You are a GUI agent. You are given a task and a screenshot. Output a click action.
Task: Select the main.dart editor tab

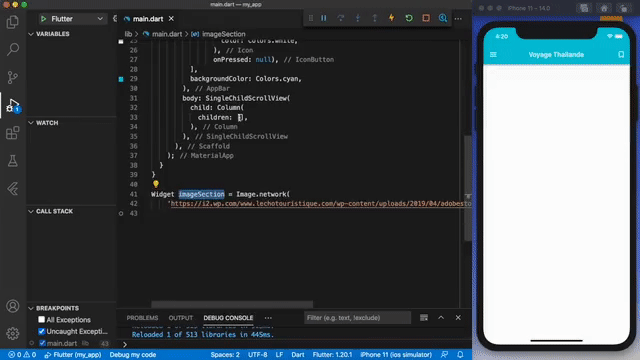coord(147,19)
